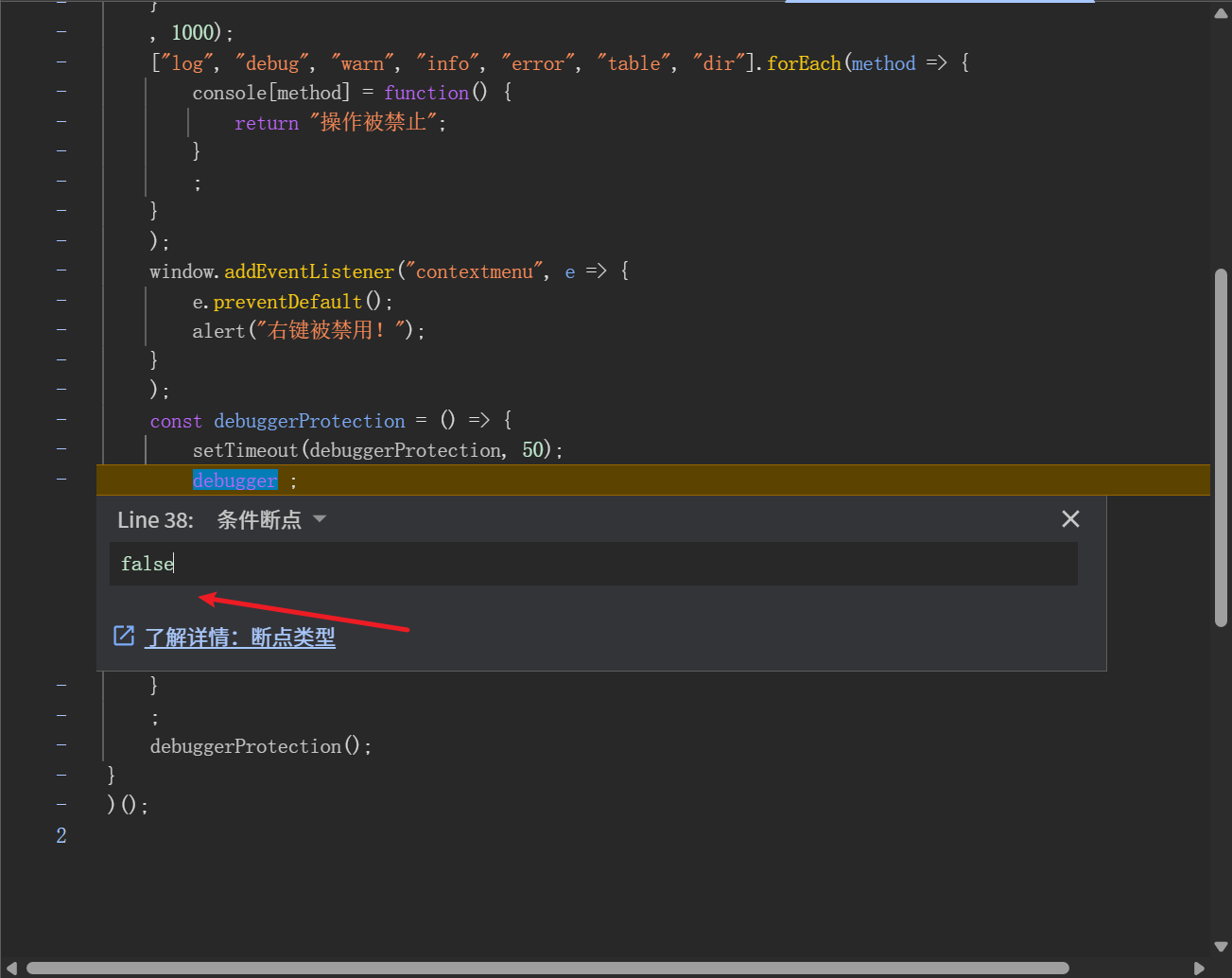Click line number 2 in the gutter
The width and height of the screenshot is (1232, 978).
[x=61, y=835]
